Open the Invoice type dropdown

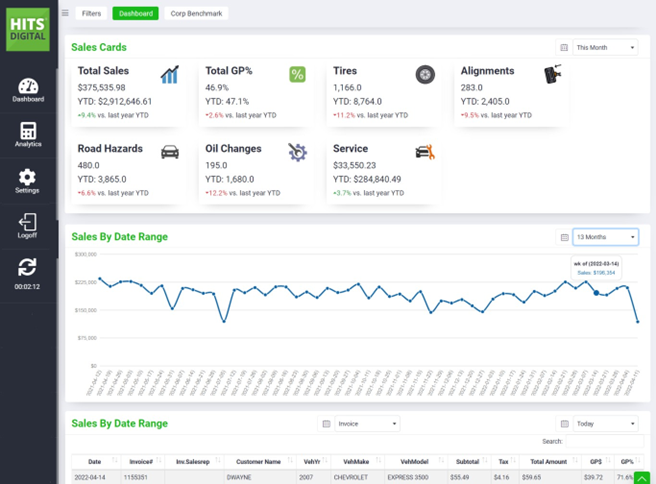(366, 424)
